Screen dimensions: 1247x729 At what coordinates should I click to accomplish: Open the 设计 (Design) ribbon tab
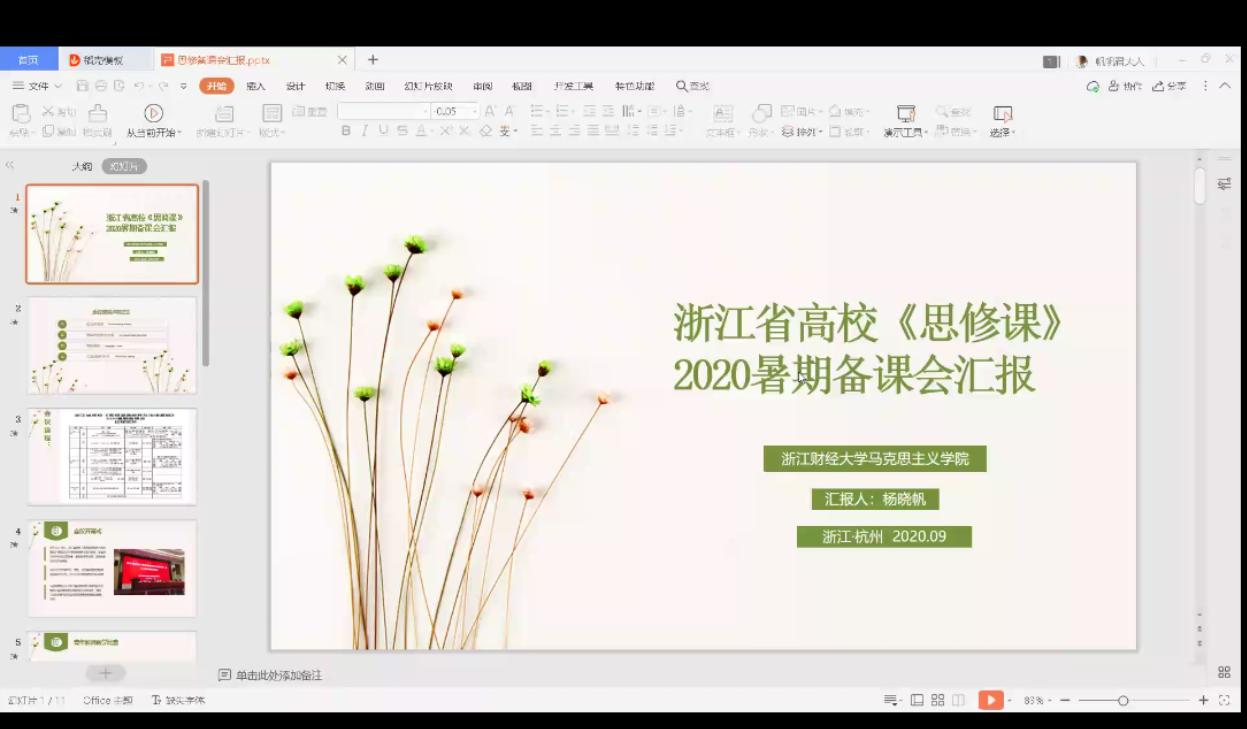point(295,86)
